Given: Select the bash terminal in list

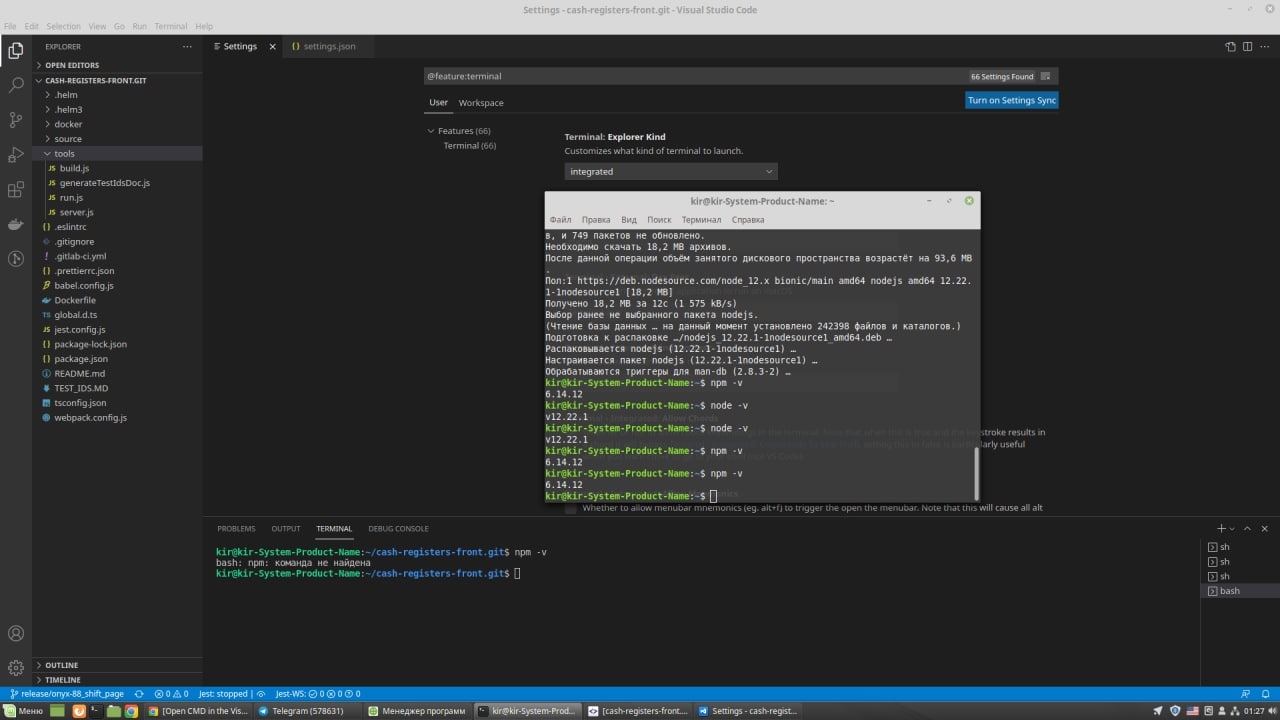Looking at the screenshot, I should pyautogui.click(x=1238, y=591).
